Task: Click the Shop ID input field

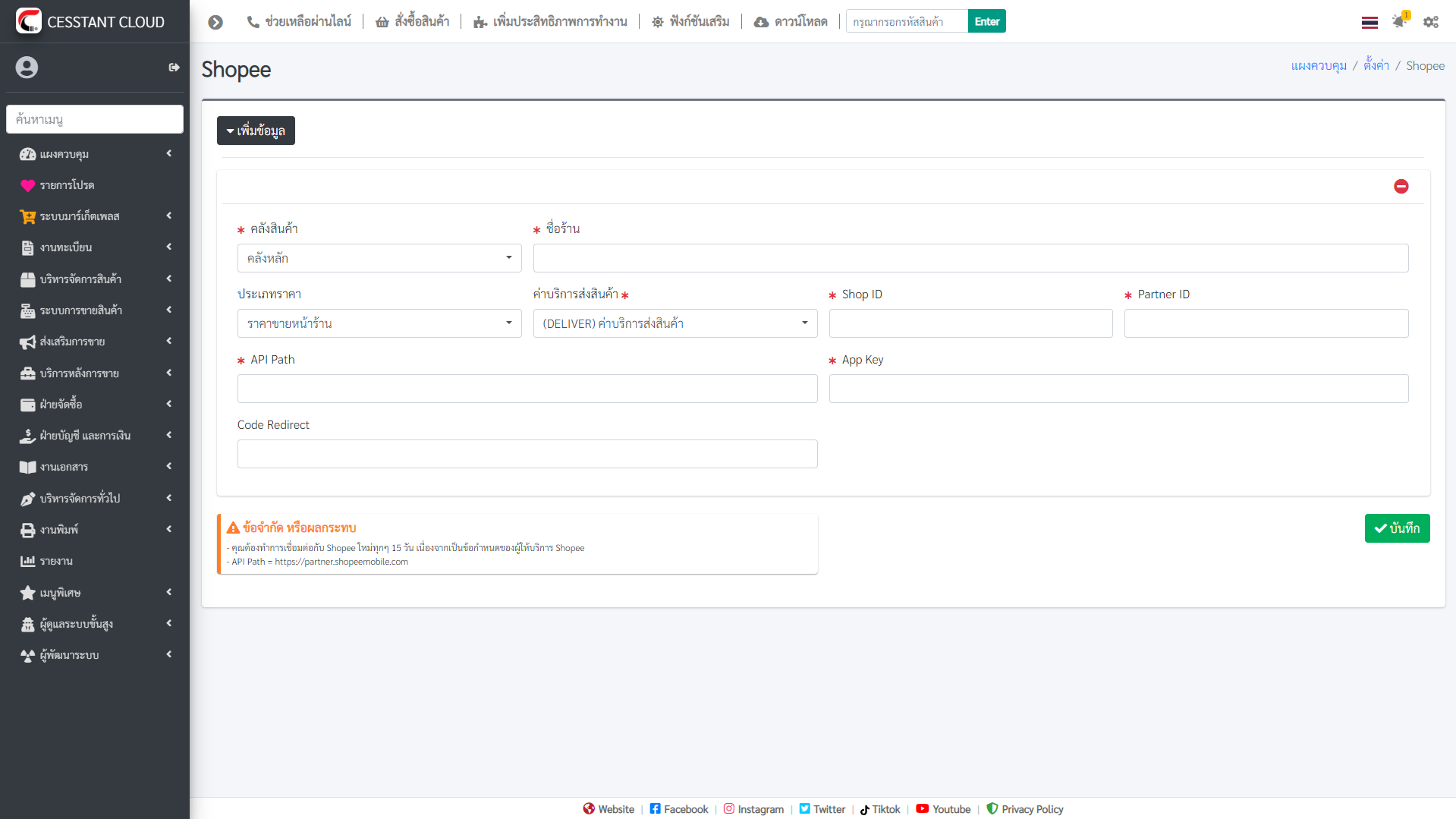Action: pyautogui.click(x=971, y=323)
